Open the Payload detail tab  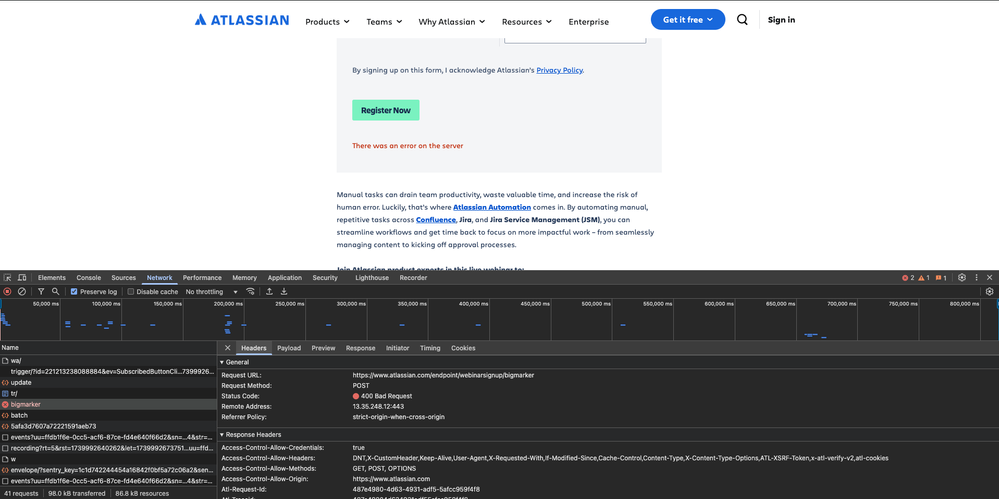coord(289,348)
